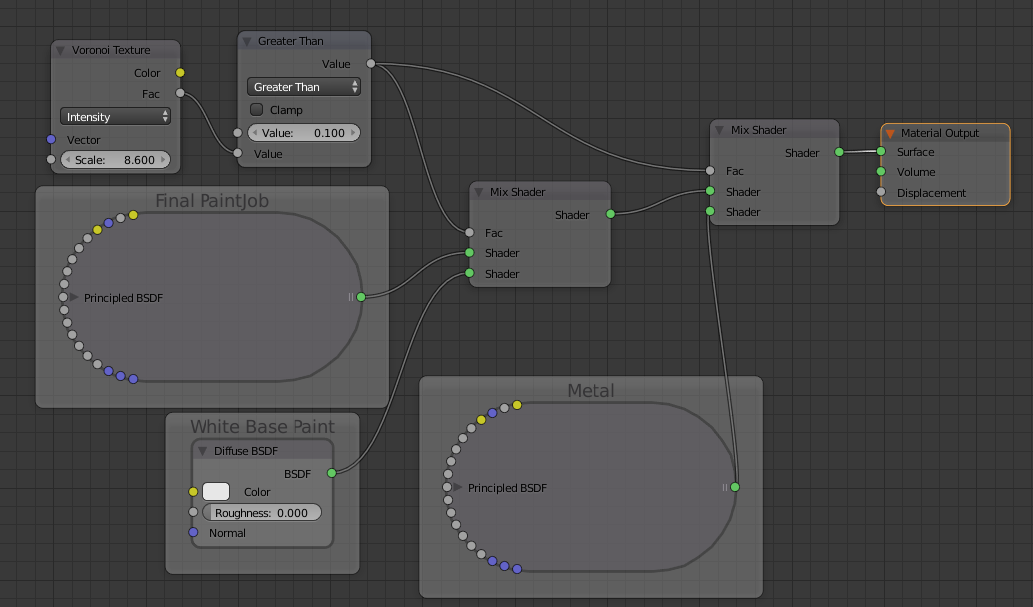Click the Voronoi Fac output socket
Viewport: 1033px width, 607px height.
180,93
